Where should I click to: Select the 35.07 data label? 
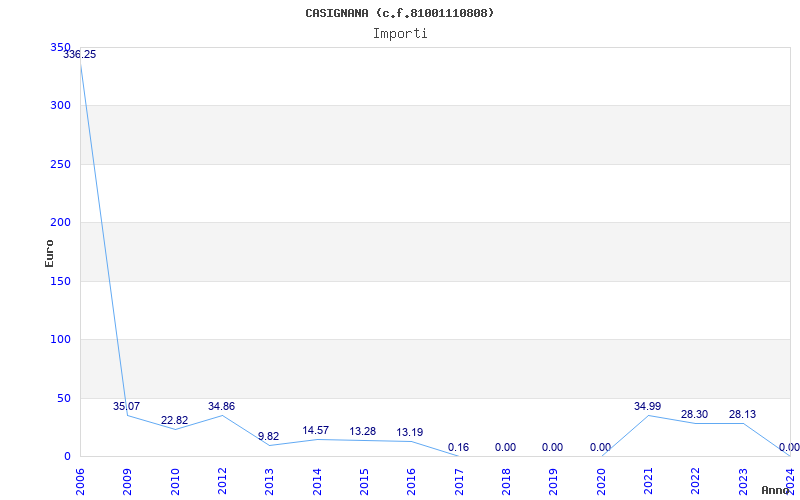click(127, 407)
